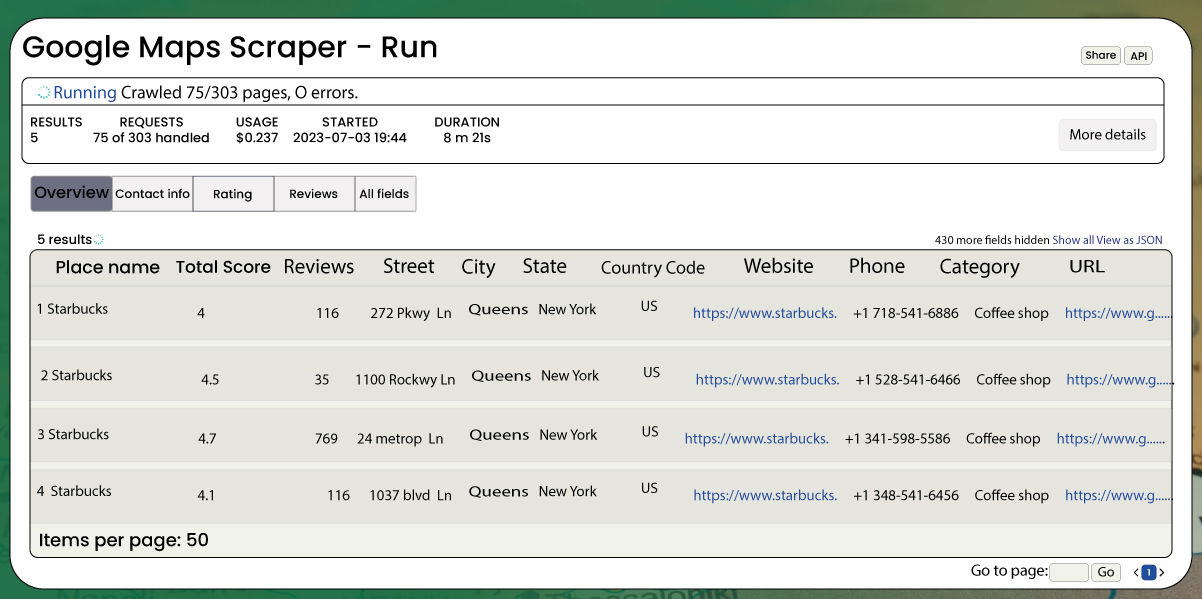1202x599 pixels.
Task: Open Starbucks website link in row 2
Action: click(x=767, y=380)
